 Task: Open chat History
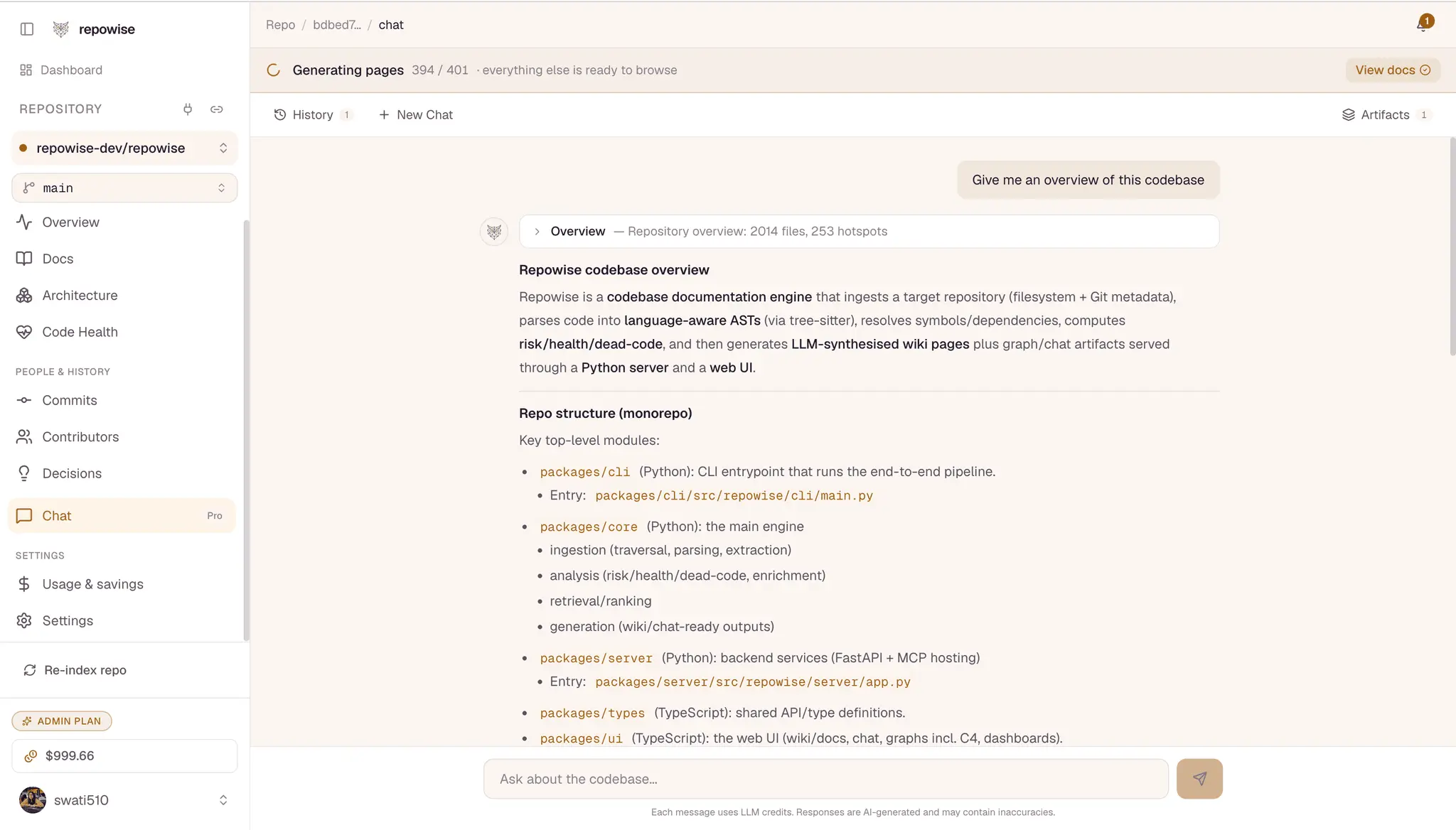tap(313, 115)
